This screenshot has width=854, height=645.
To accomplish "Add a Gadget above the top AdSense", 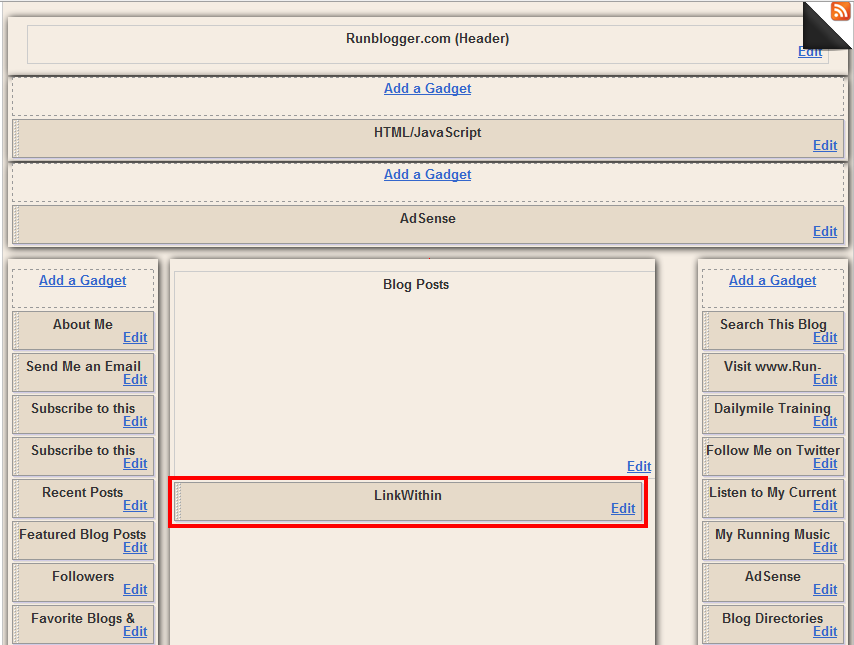I will coord(428,174).
